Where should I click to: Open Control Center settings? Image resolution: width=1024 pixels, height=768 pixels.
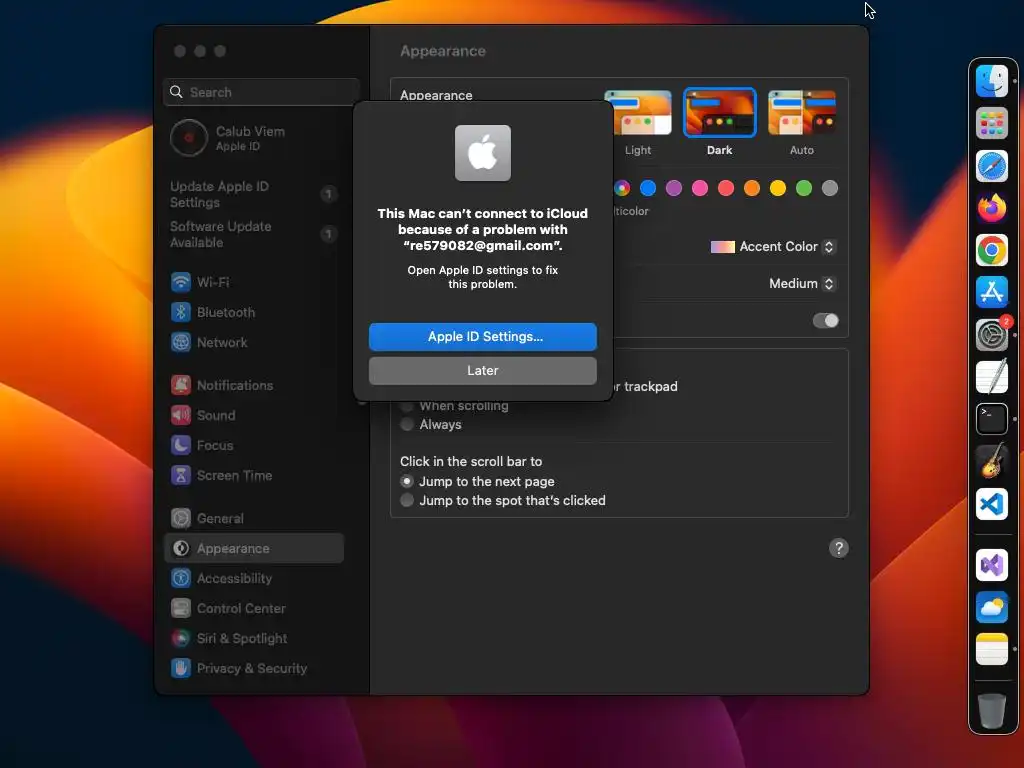253,609
